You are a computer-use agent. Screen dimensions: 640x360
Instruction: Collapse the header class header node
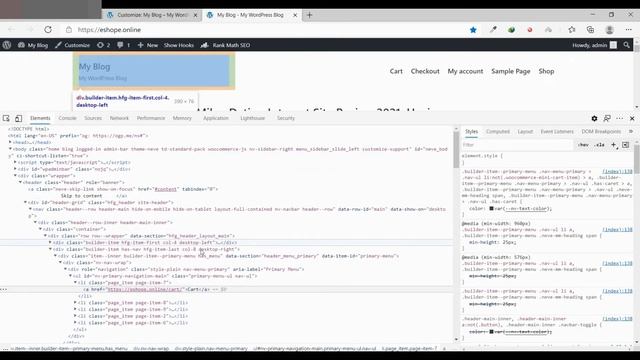20,182
